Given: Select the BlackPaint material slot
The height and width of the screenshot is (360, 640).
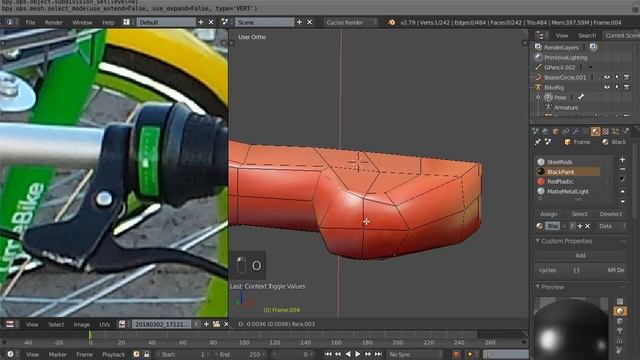Looking at the screenshot, I should [x=568, y=172].
